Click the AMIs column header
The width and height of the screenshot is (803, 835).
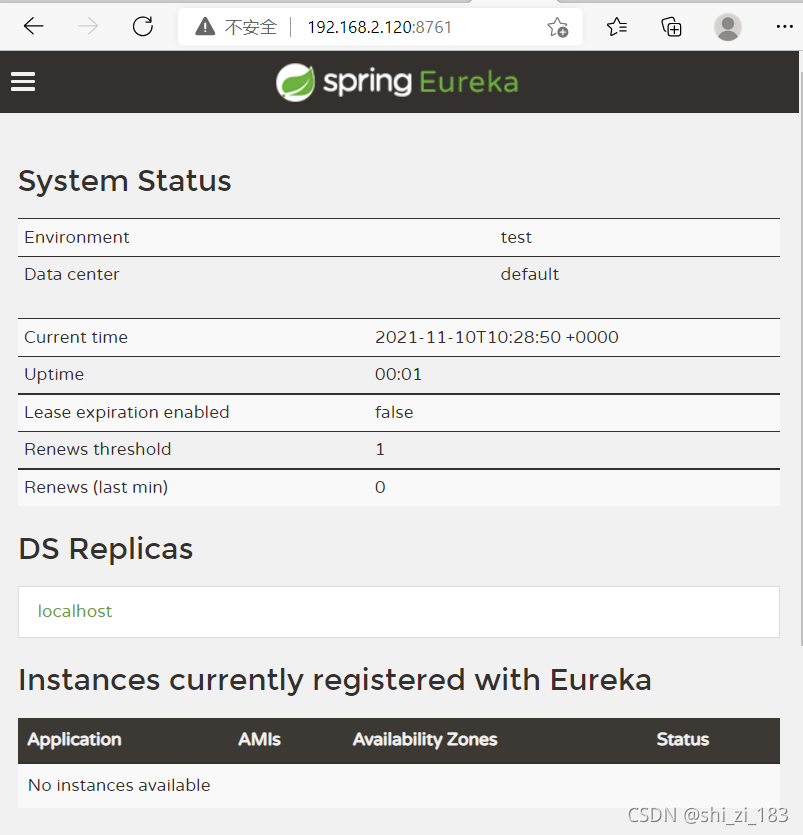pyautogui.click(x=259, y=739)
